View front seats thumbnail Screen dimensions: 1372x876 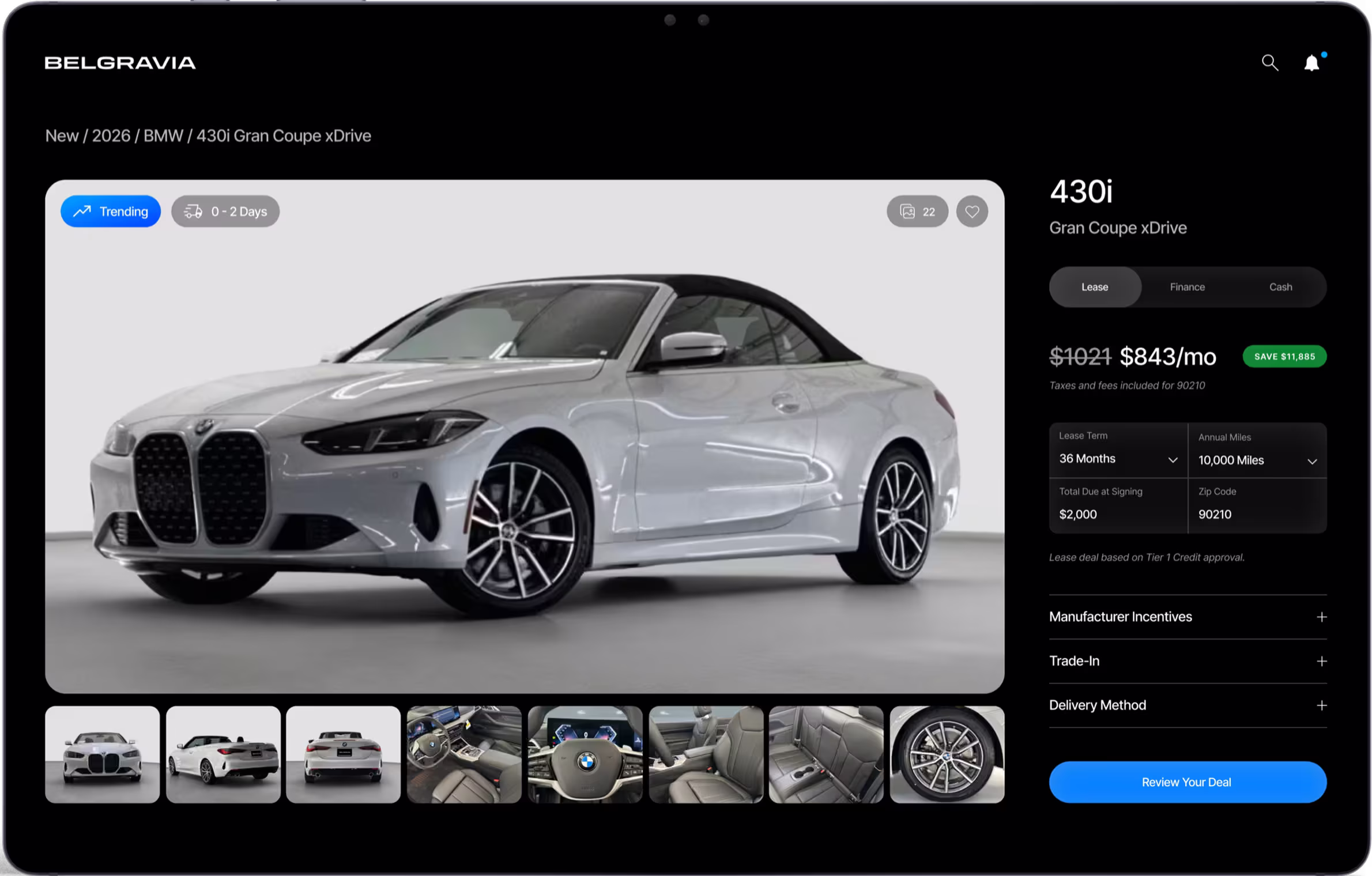click(706, 754)
